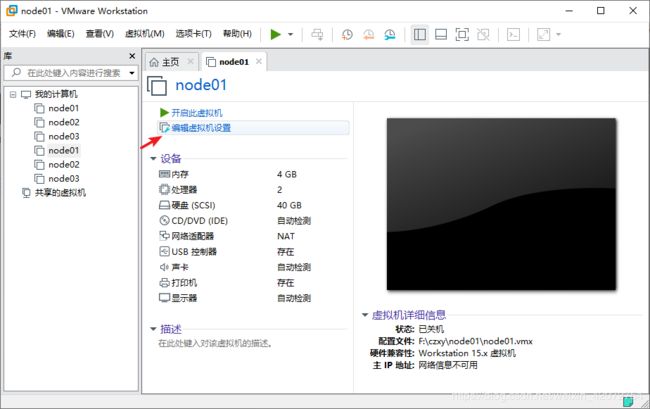The image size is (650, 409).
Task: Collapse the 我的计算机 tree node
Action: coord(13,94)
